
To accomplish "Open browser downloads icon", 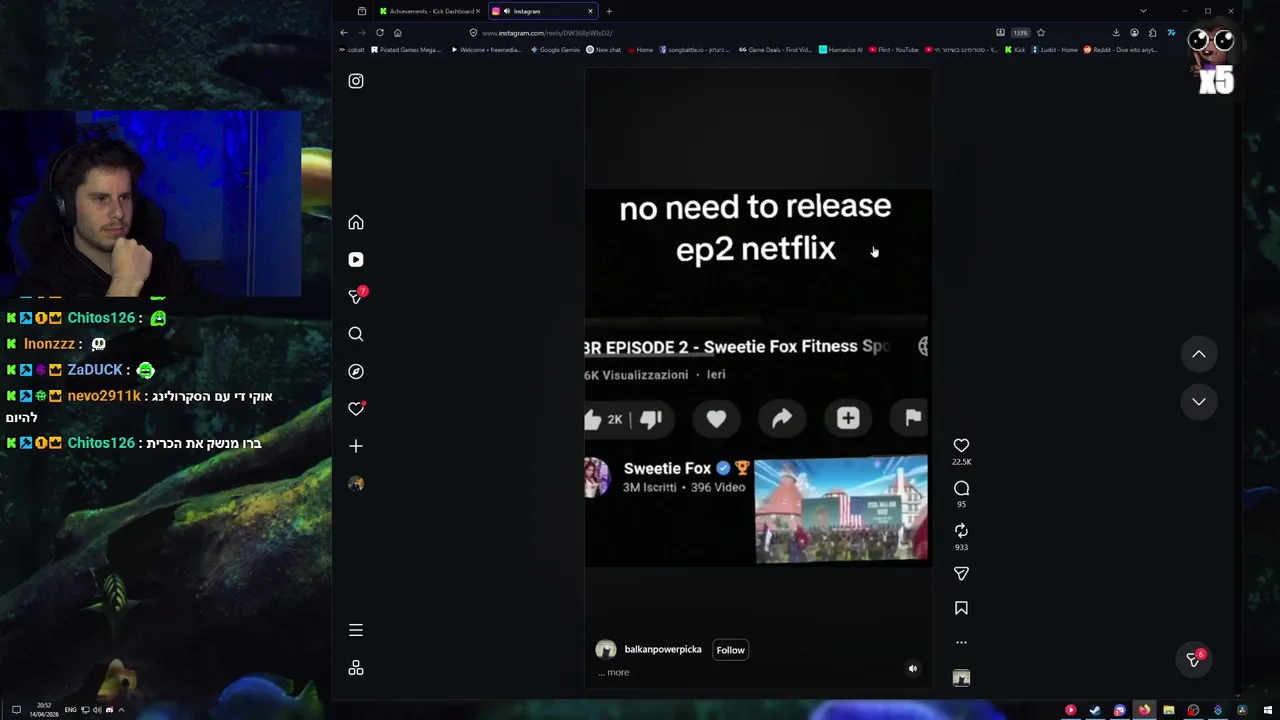I will [x=1116, y=33].
